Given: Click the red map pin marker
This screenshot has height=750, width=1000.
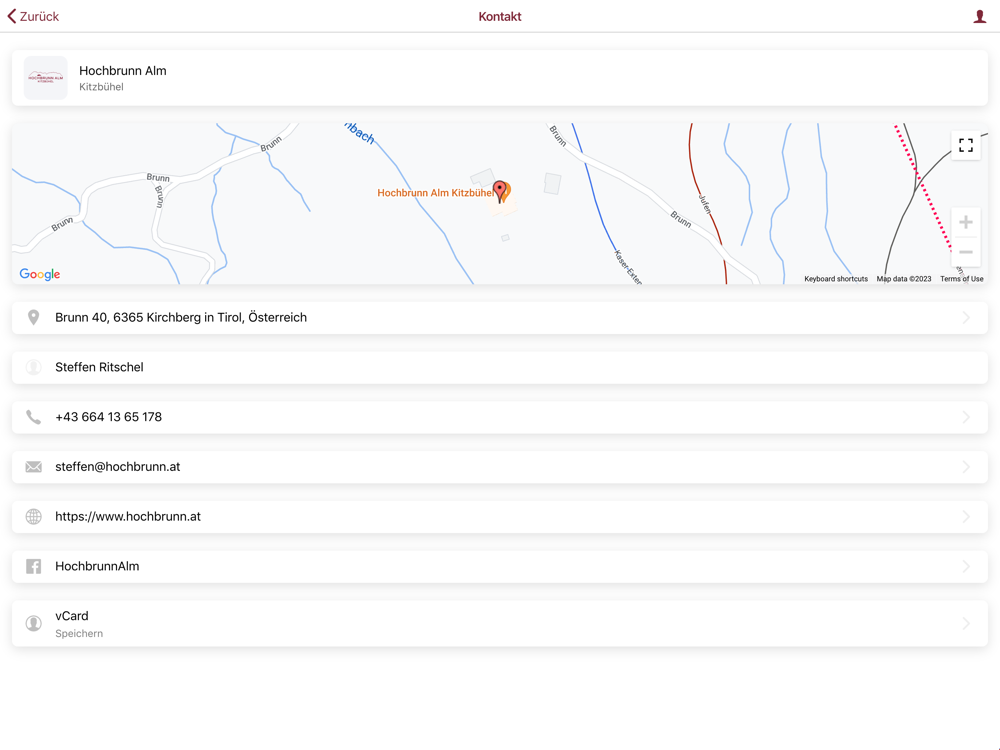Looking at the screenshot, I should pos(501,191).
